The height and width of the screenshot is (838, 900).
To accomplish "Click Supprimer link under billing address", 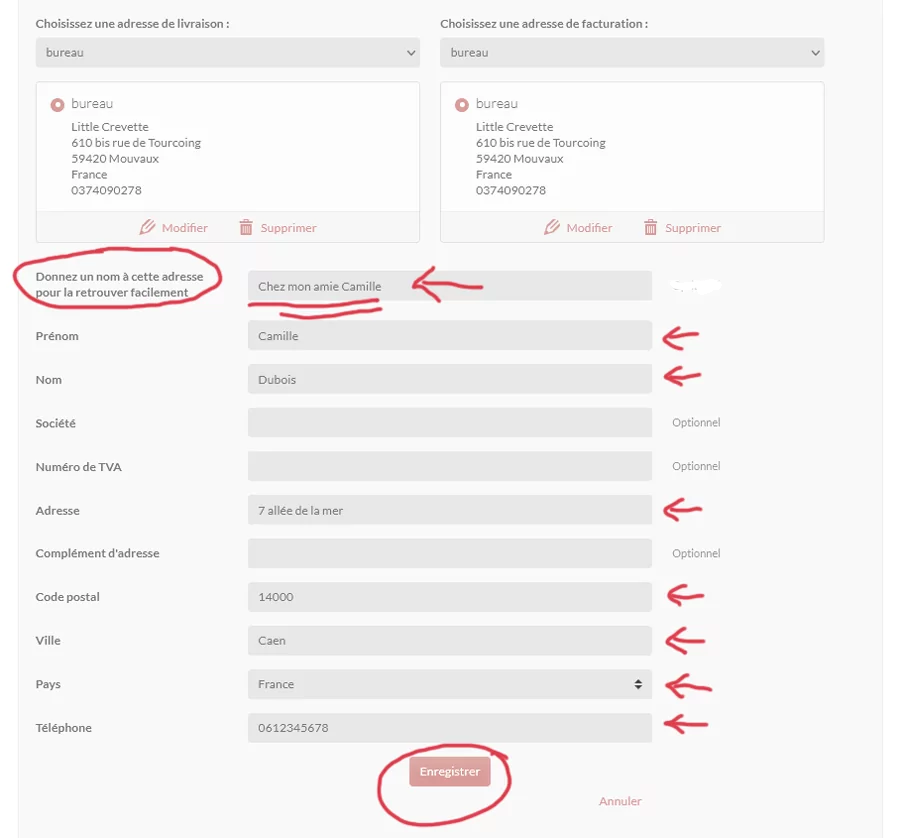I will (x=693, y=228).
